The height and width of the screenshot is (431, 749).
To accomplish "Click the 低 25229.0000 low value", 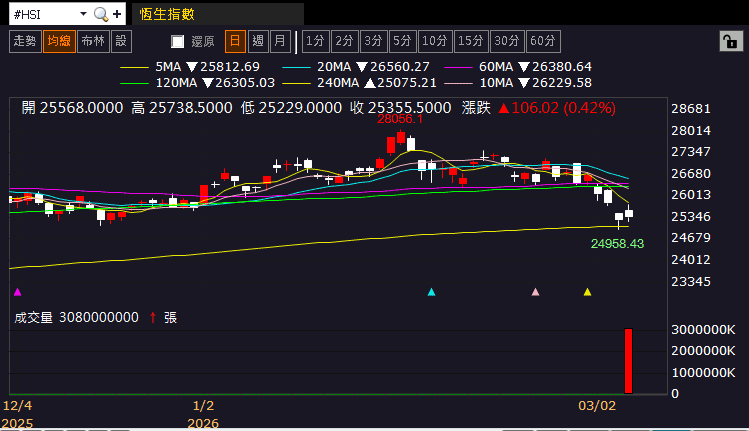I will click(291, 108).
